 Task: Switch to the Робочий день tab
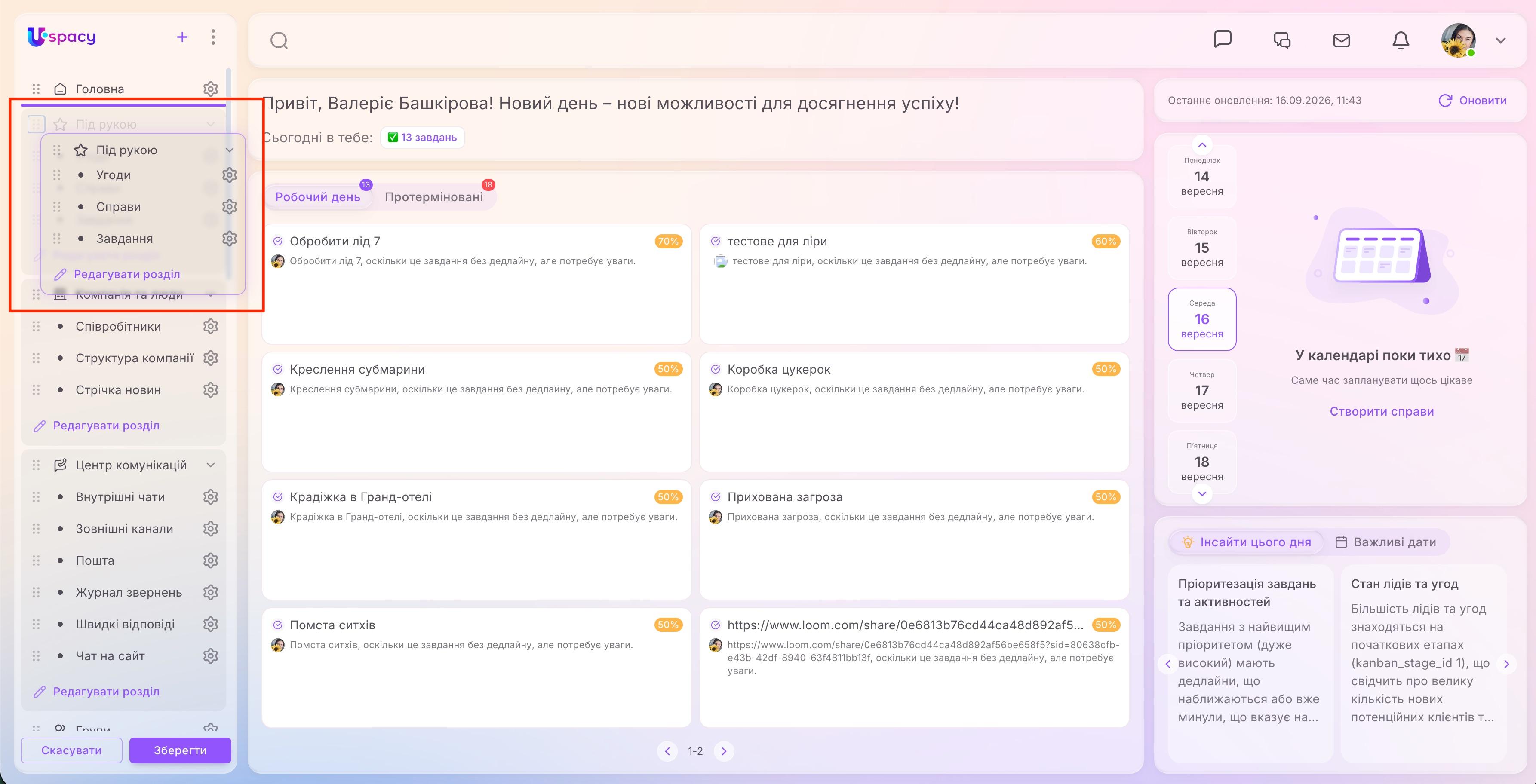tap(318, 197)
